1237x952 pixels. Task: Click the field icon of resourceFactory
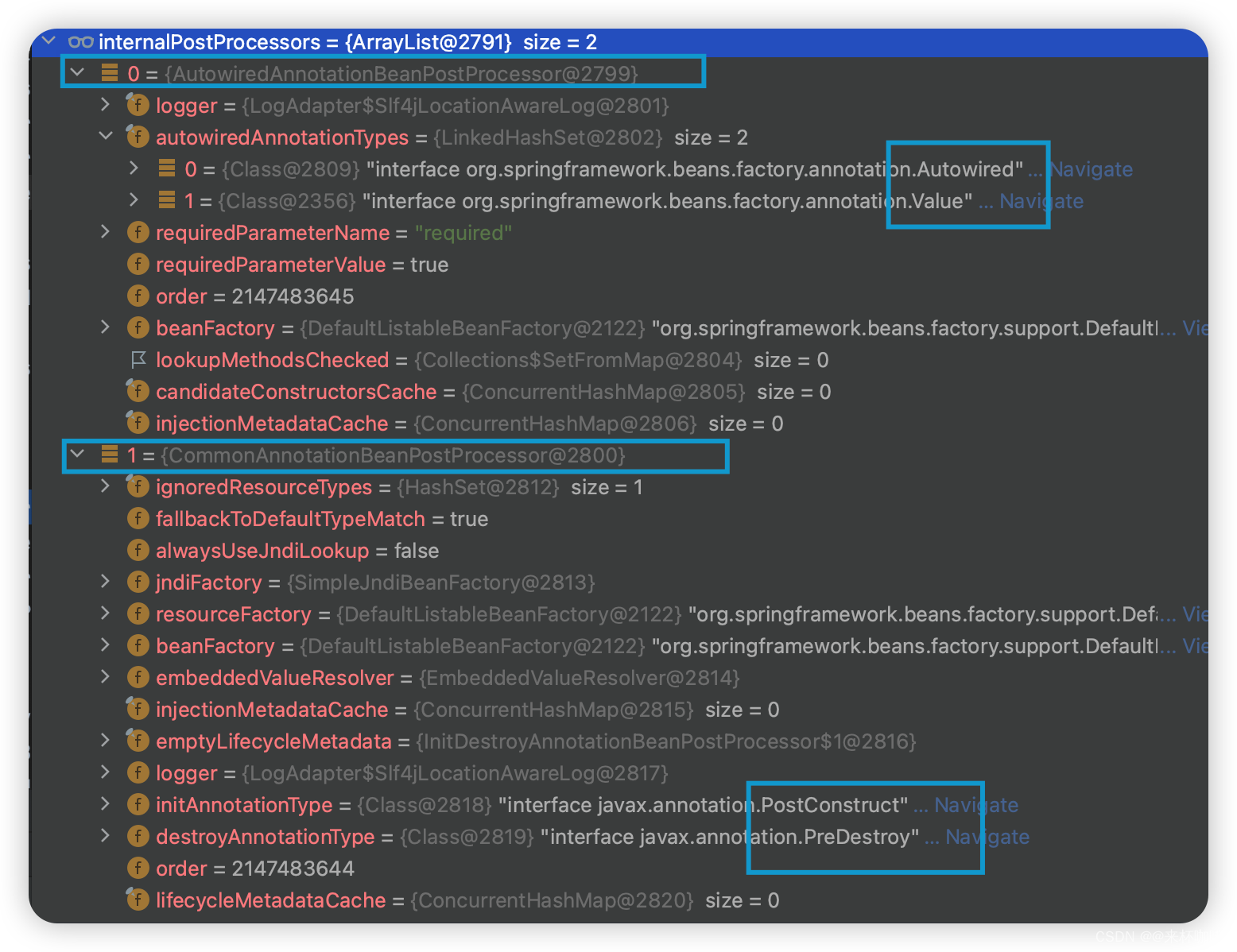(138, 613)
